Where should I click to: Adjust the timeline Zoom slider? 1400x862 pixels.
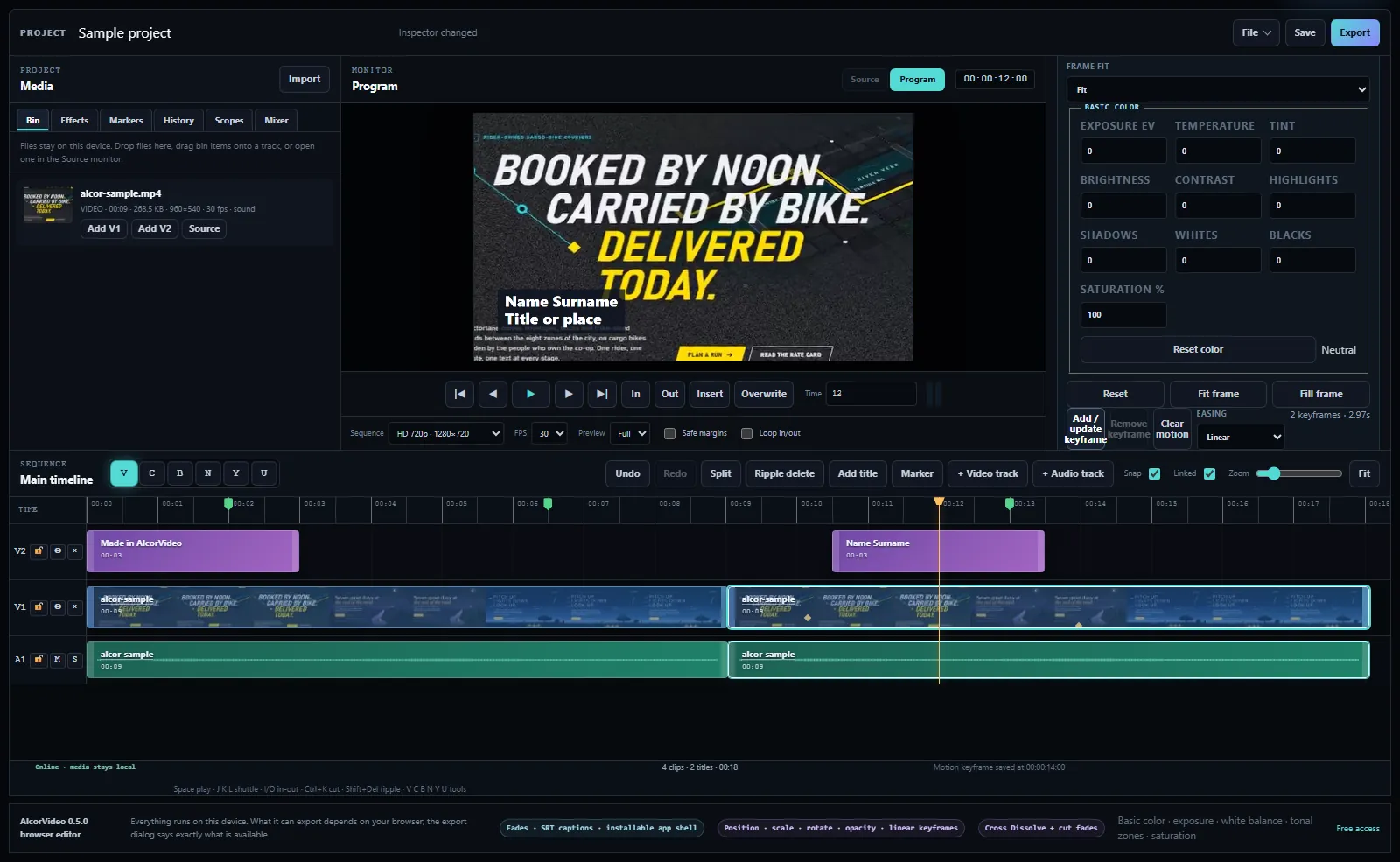[1298, 473]
